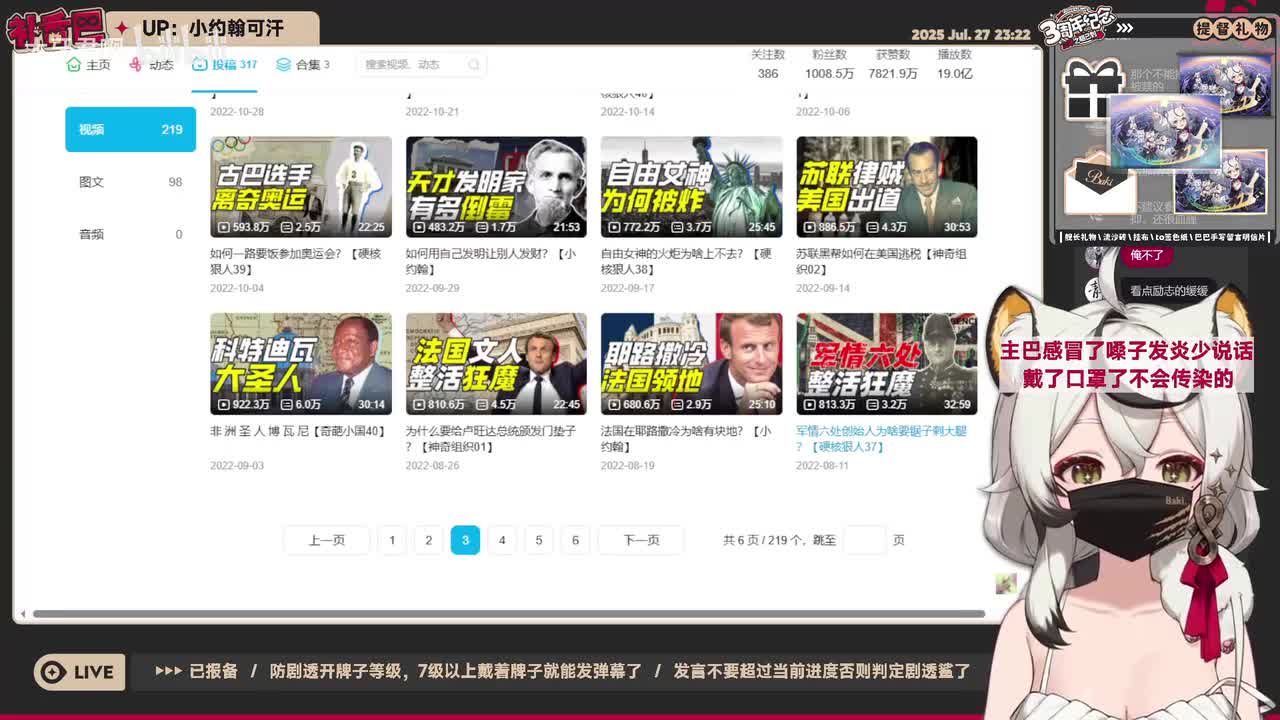This screenshot has height=720, width=1280.
Task: Open the 苏联悍贼美国出道 video thumbnail
Action: [887, 187]
